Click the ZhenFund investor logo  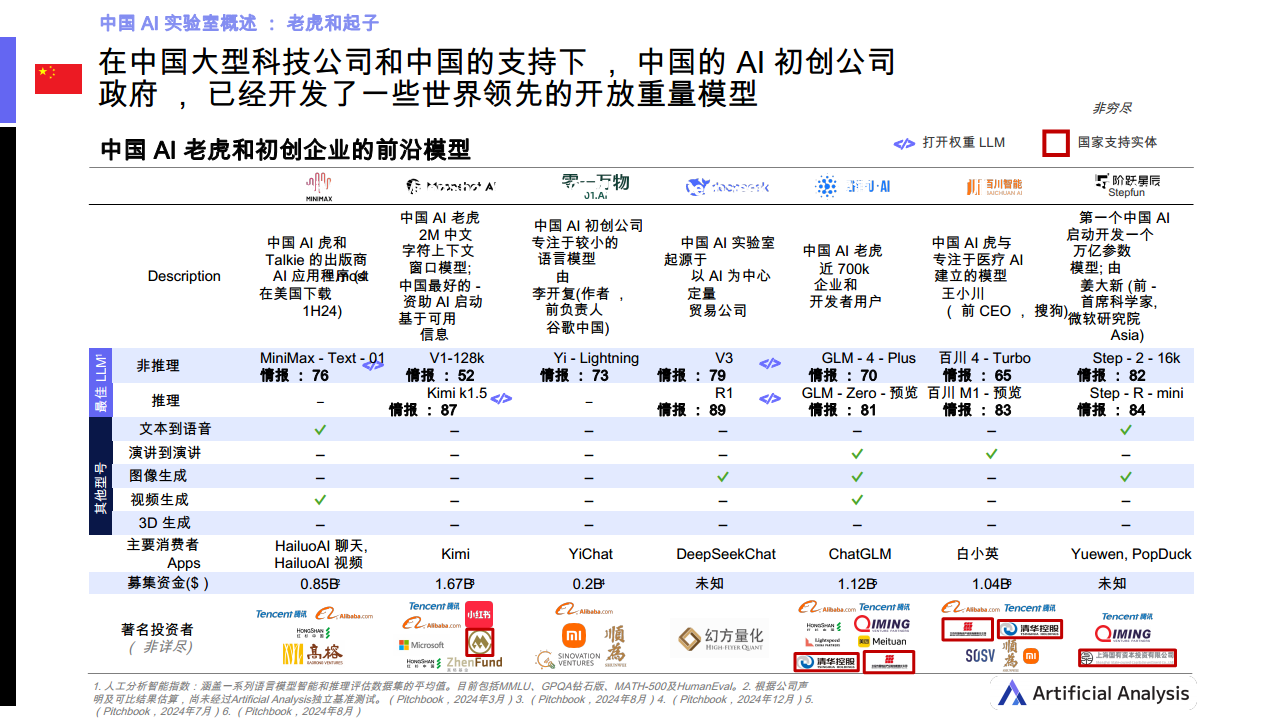475,662
